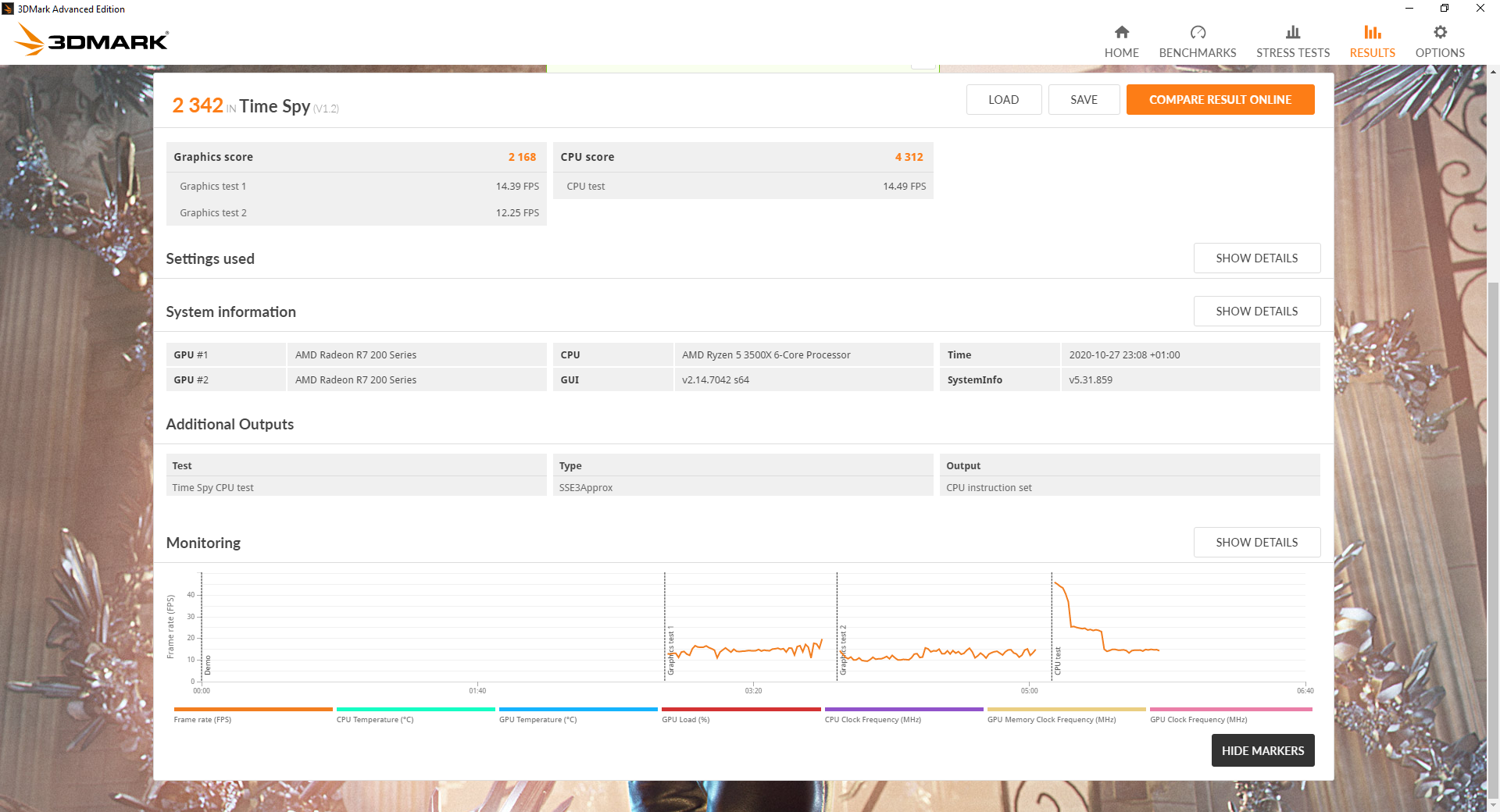Click Graphics test 2 row 12.25 FPS
Viewport: 1500px width, 812px height.
356,212
